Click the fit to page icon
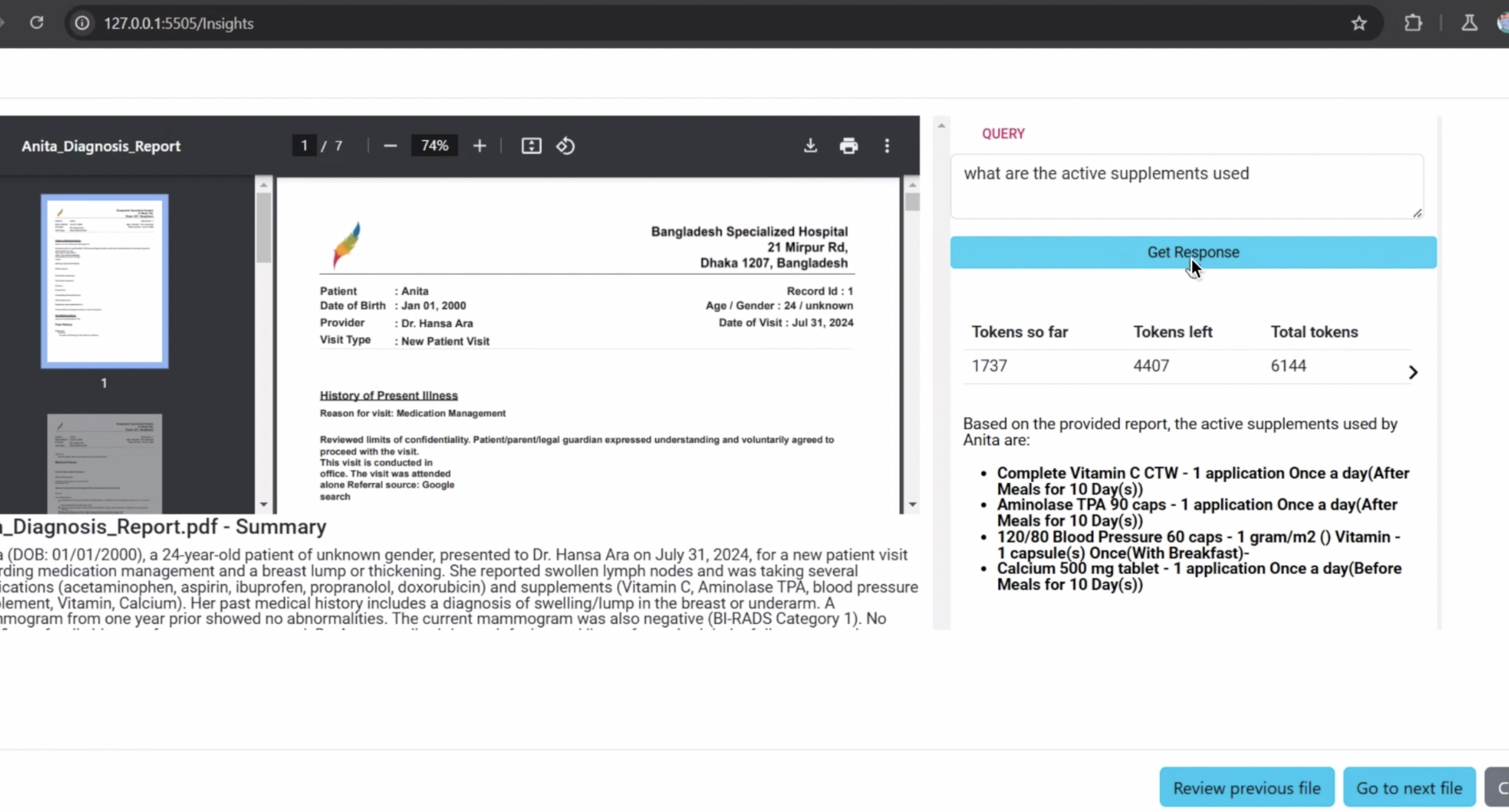1509x812 pixels. pos(531,146)
